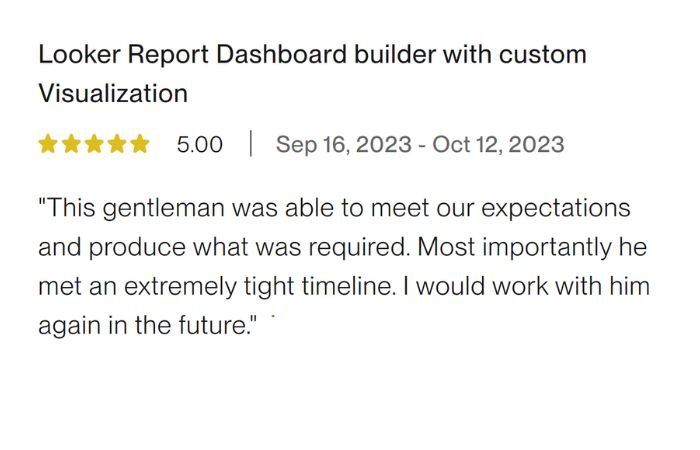
Task: Click the first yellow rating star
Action: [48, 145]
